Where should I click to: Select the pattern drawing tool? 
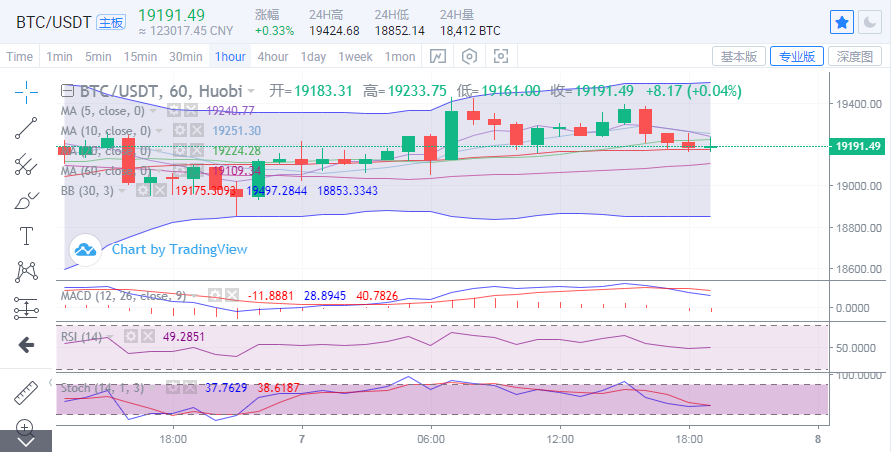[x=26, y=271]
